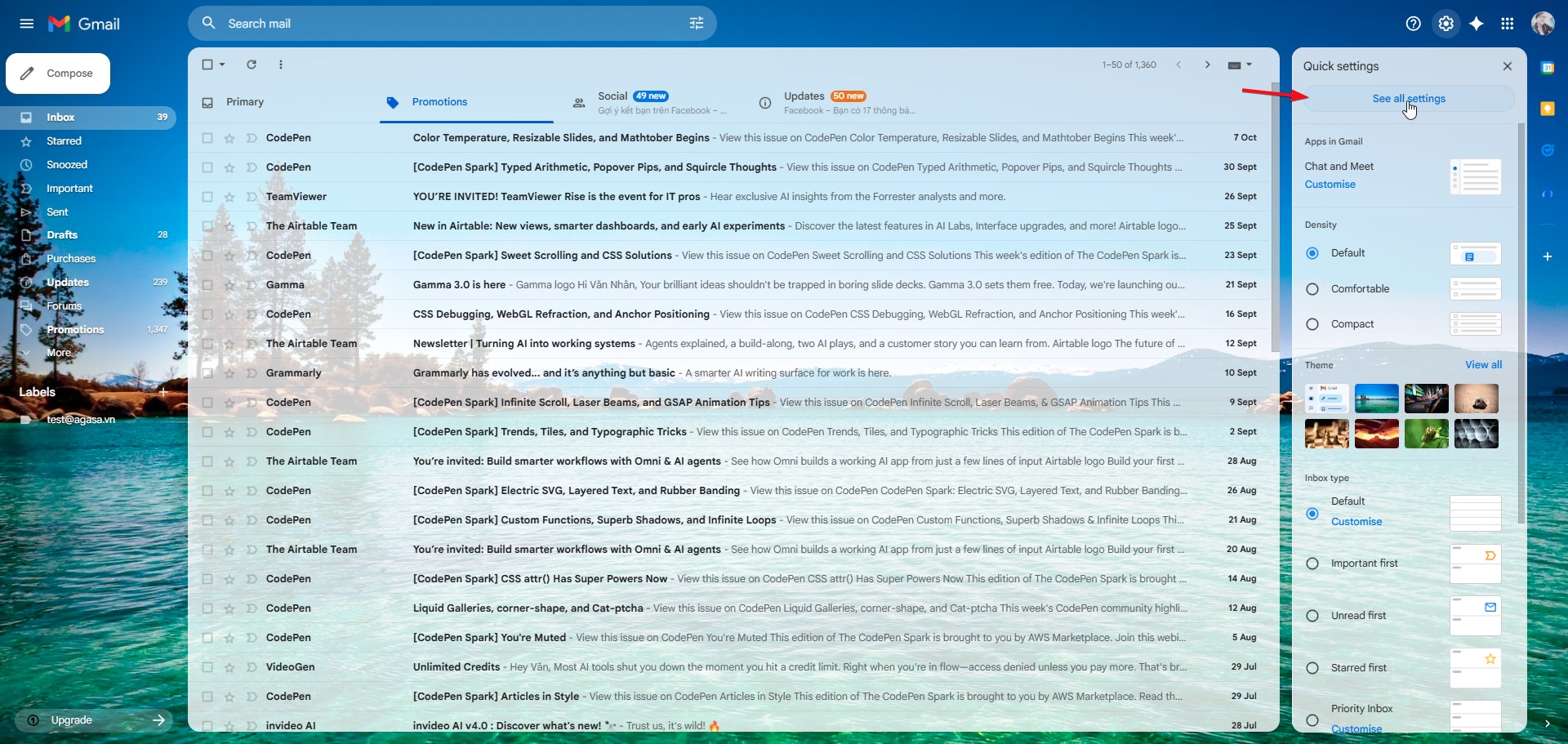
Task: Switch to the Primary tab
Action: point(244,102)
